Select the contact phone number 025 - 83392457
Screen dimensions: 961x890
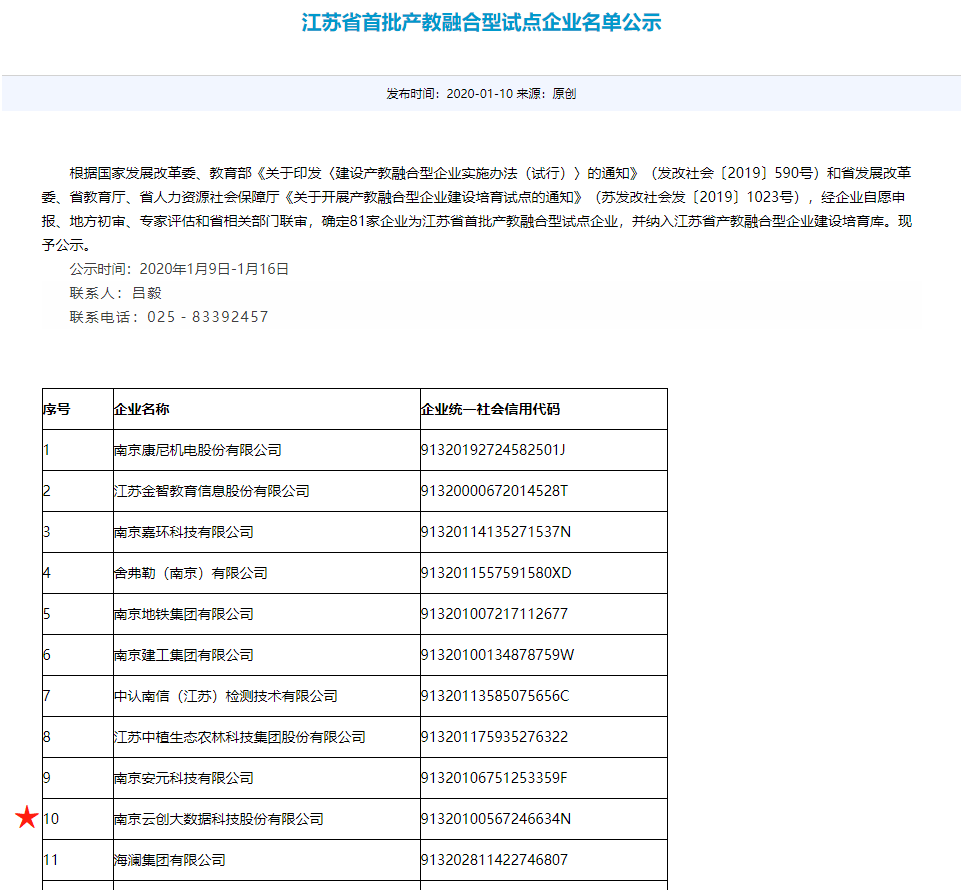207,317
